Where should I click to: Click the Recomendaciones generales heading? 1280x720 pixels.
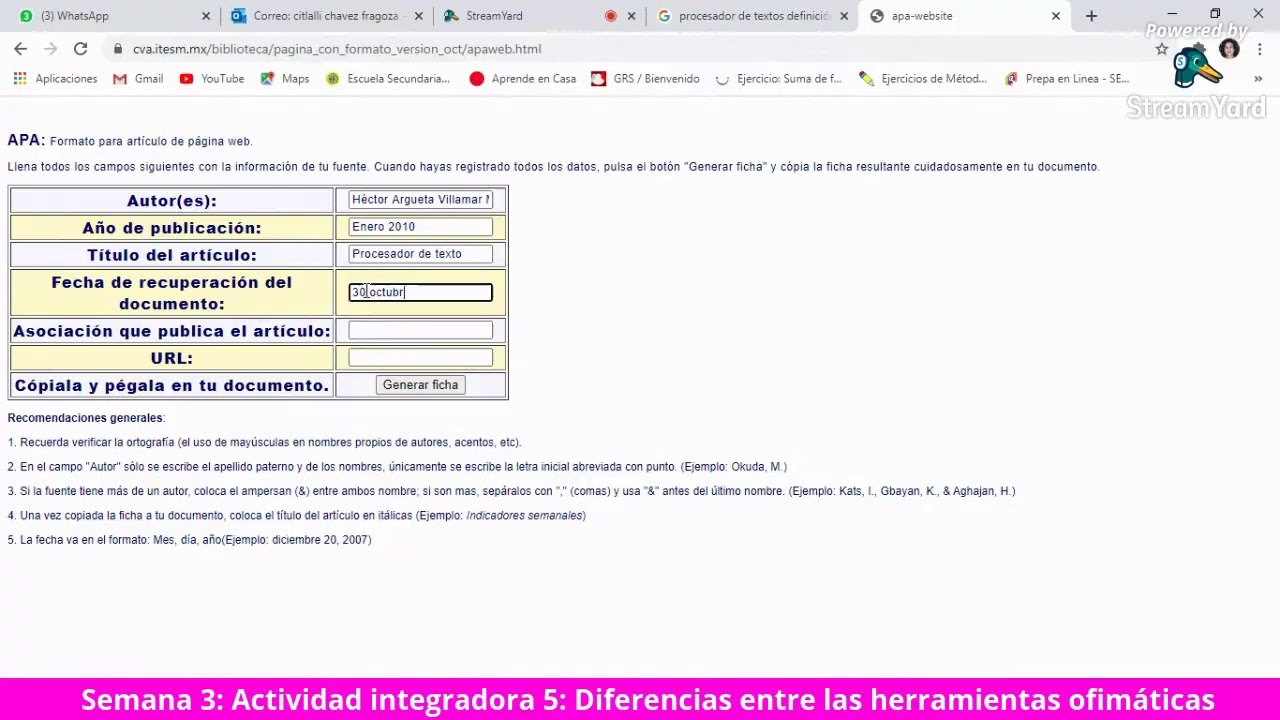tap(86, 418)
